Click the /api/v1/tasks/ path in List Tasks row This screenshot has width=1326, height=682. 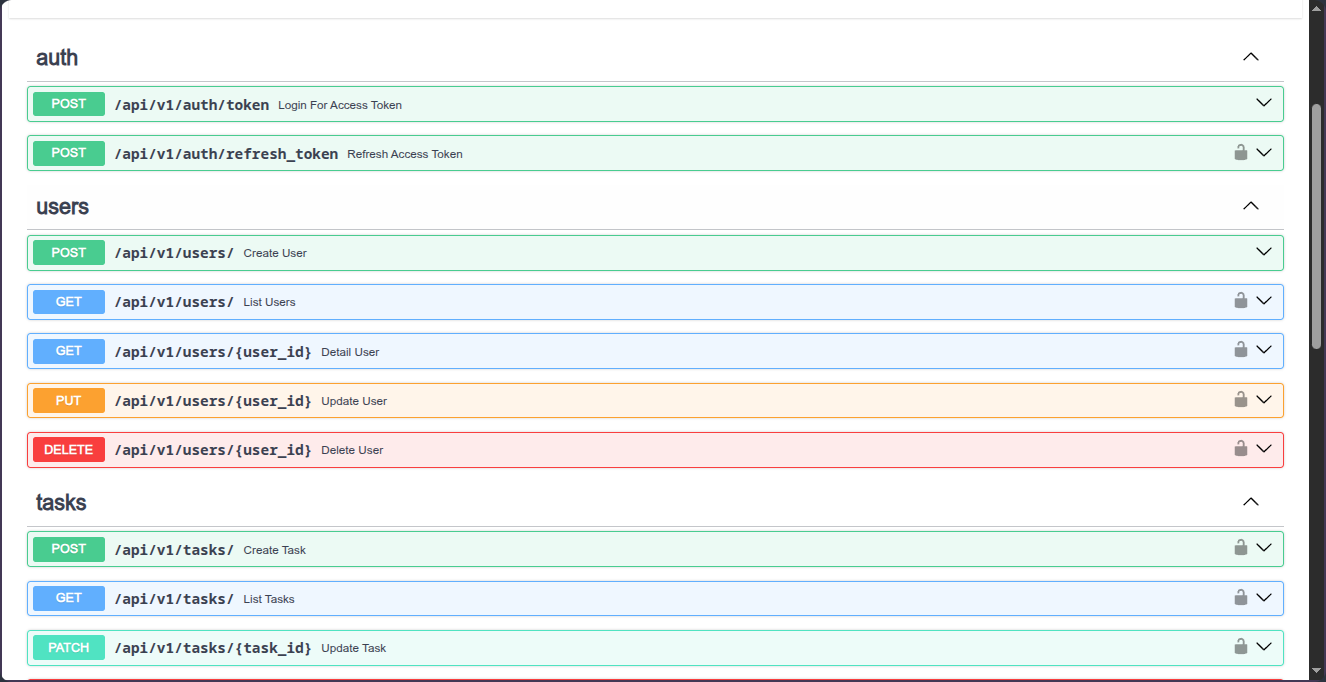pos(174,599)
